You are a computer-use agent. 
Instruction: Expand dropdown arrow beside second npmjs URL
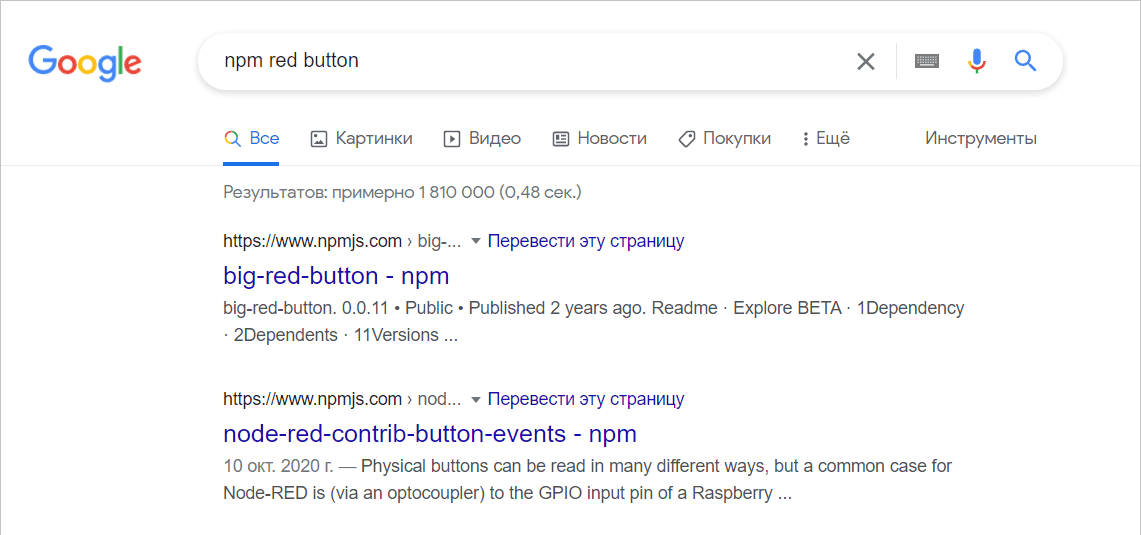[476, 400]
